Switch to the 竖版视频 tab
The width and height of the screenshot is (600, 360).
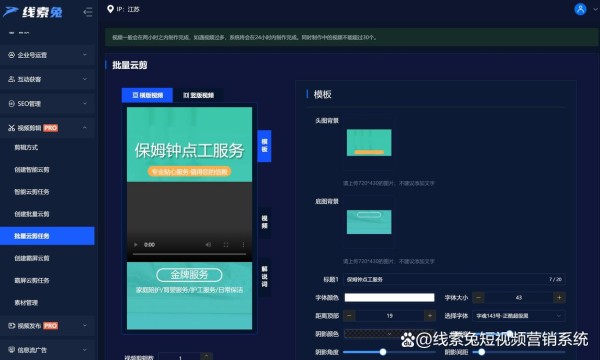pyautogui.click(x=198, y=95)
